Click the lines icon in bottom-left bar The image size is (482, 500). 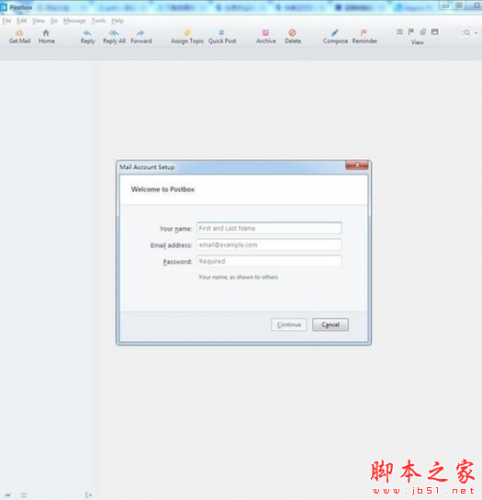coord(24,495)
